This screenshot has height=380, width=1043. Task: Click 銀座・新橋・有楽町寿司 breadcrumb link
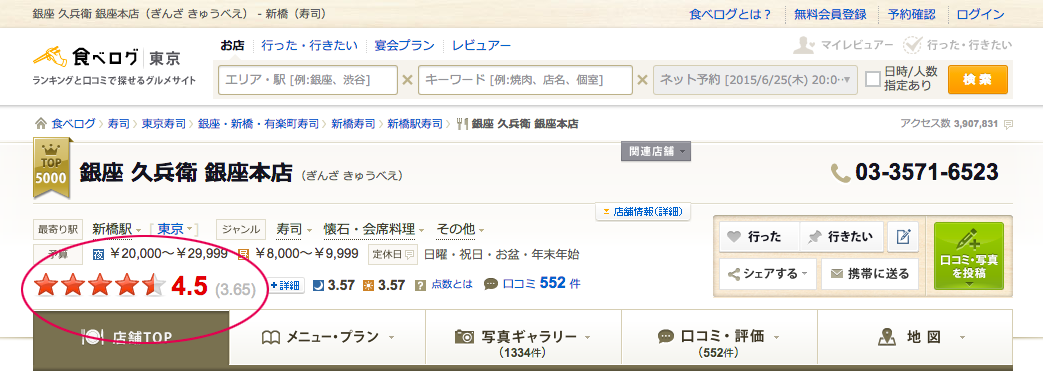pyautogui.click(x=259, y=124)
